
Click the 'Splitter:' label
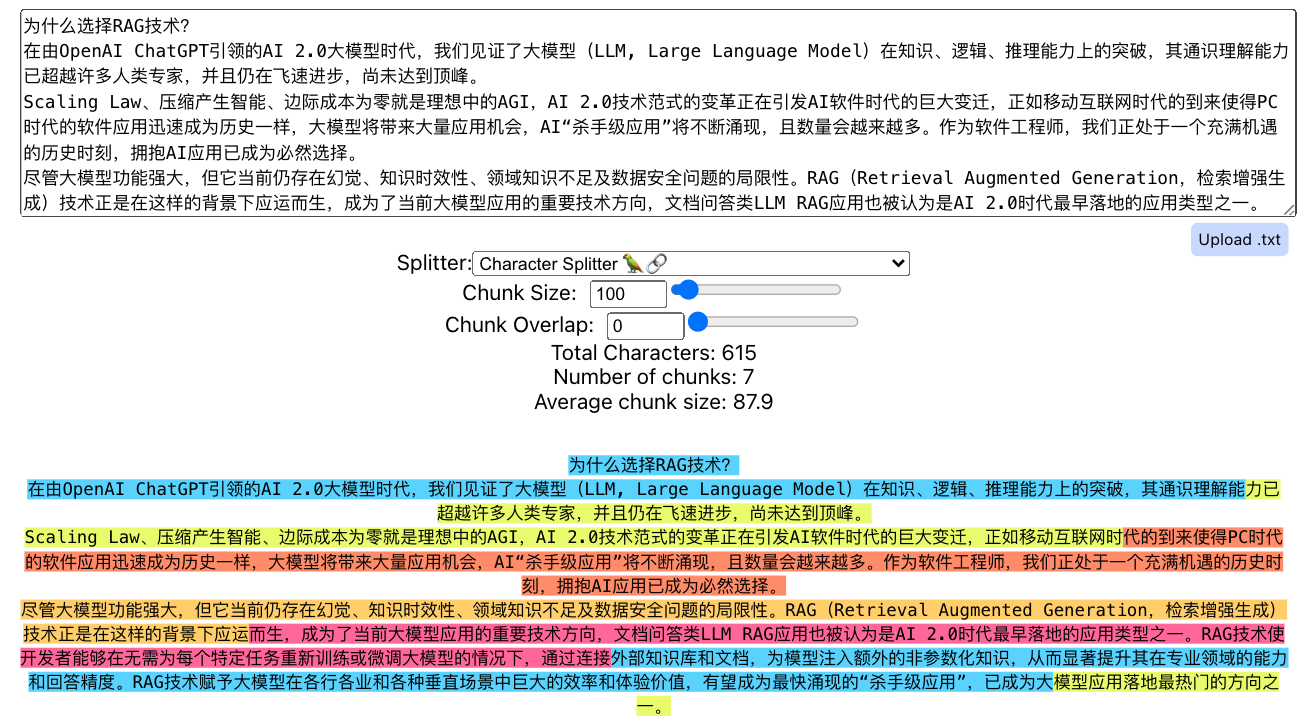pos(433,263)
